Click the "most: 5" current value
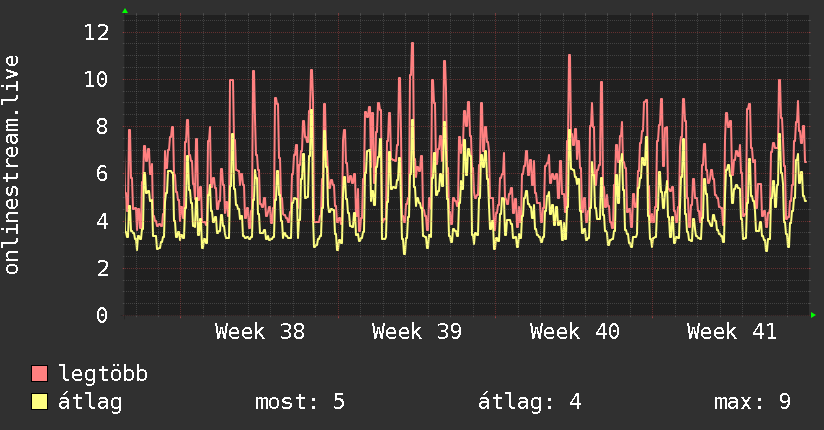The image size is (824, 430). [300, 402]
